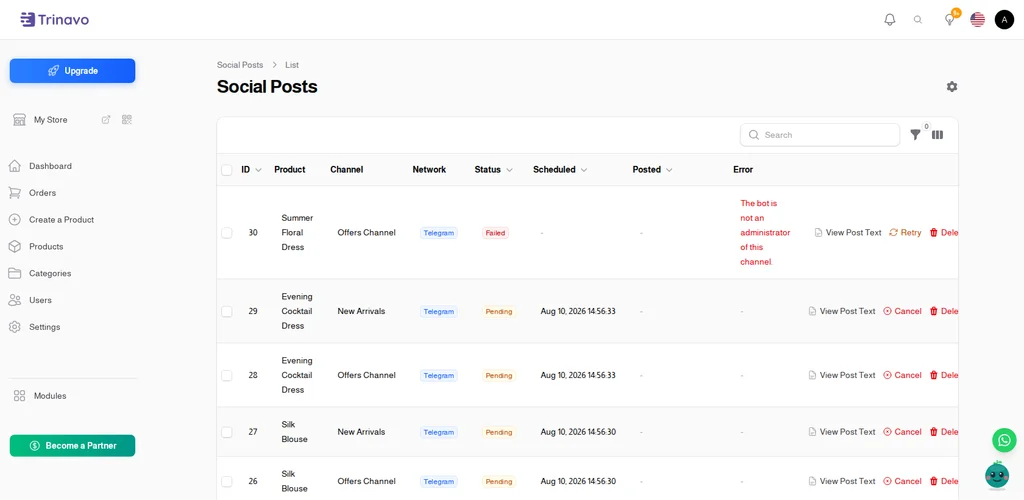View post text for row 29

coord(842,311)
